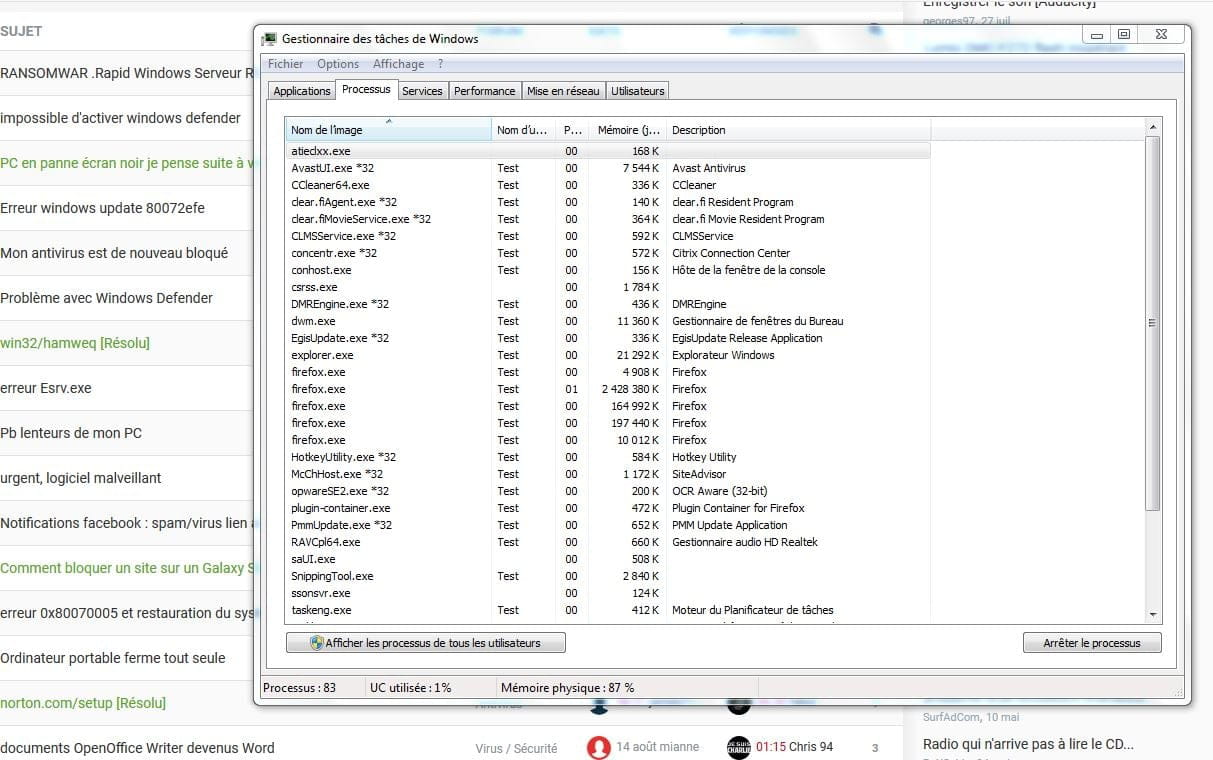Select the explorer.exe process

tap(607, 355)
